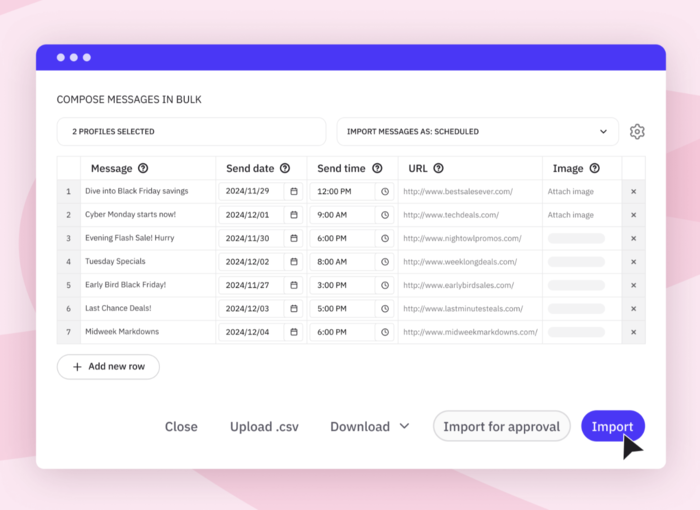Remove the Tuesday Specials row
This screenshot has width=700, height=510.
click(633, 262)
